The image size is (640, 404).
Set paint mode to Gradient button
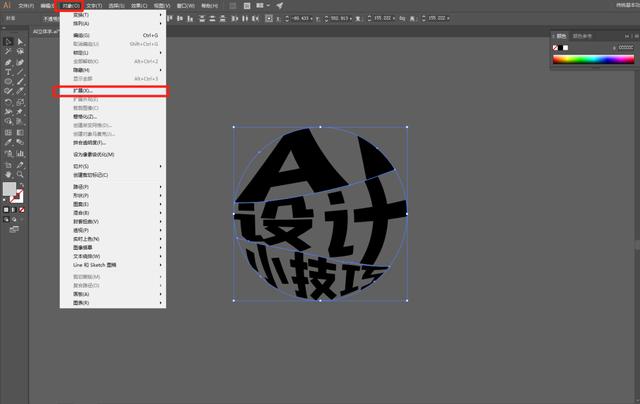click(x=13, y=210)
